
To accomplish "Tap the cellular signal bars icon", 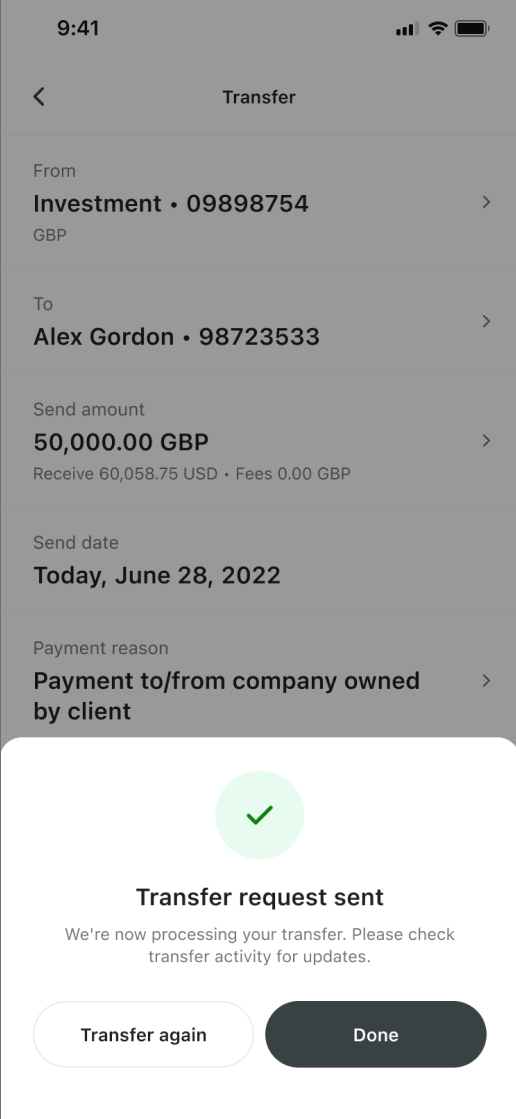I will click(x=407, y=29).
